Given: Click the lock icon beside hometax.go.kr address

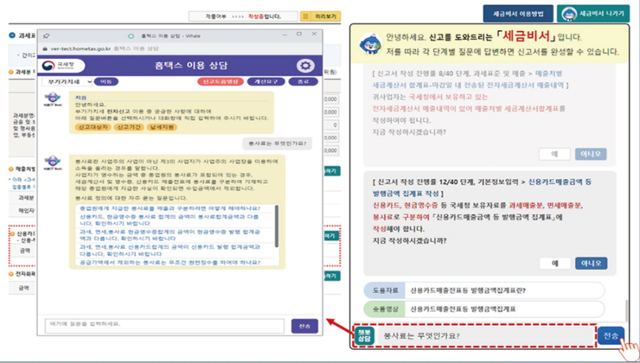Looking at the screenshot, I should coord(45,49).
